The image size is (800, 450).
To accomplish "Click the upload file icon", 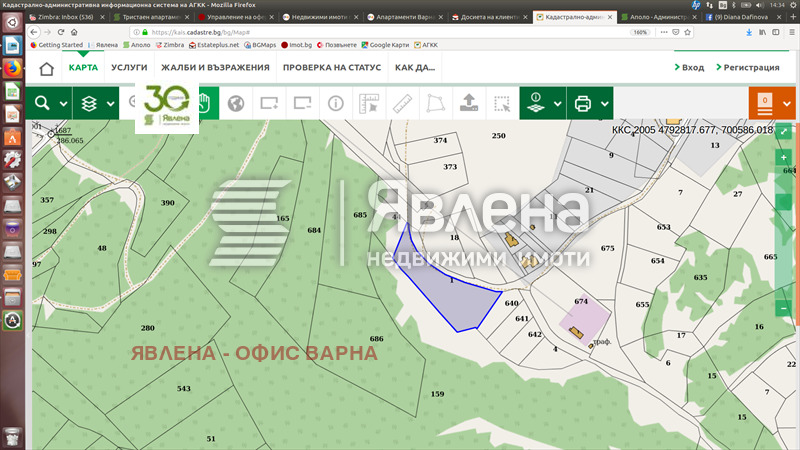I will click(469, 104).
